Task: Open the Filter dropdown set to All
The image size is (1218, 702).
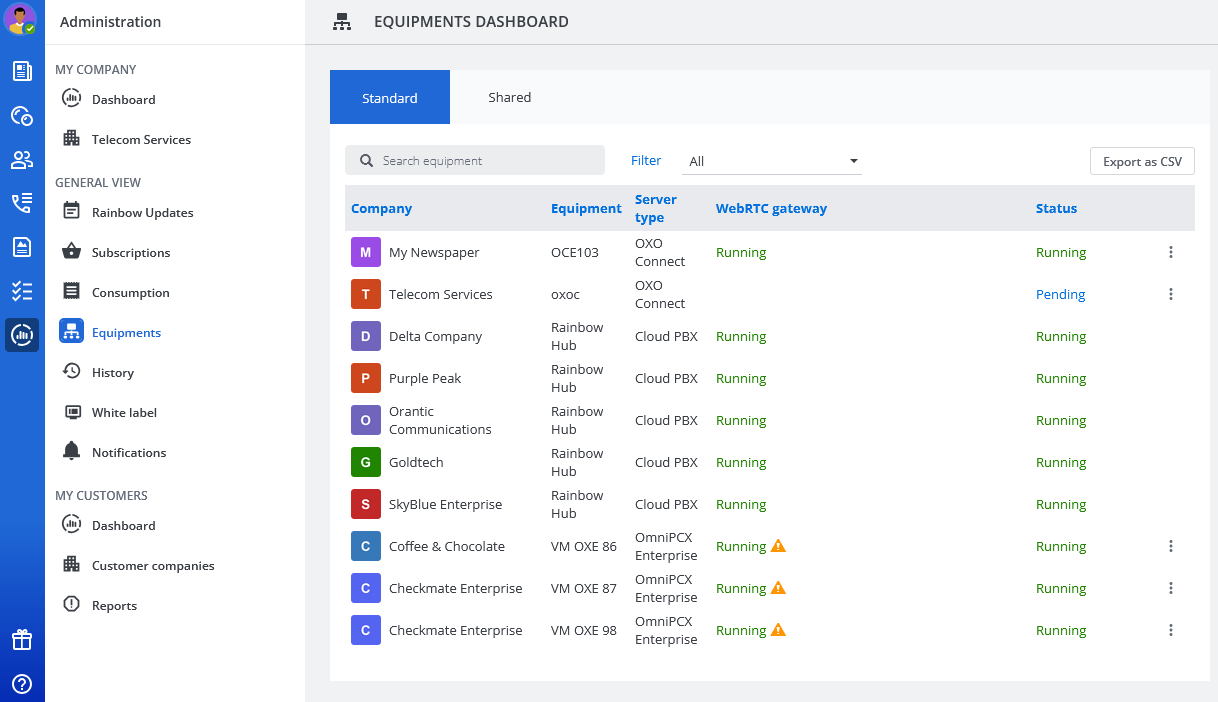Action: (x=772, y=161)
